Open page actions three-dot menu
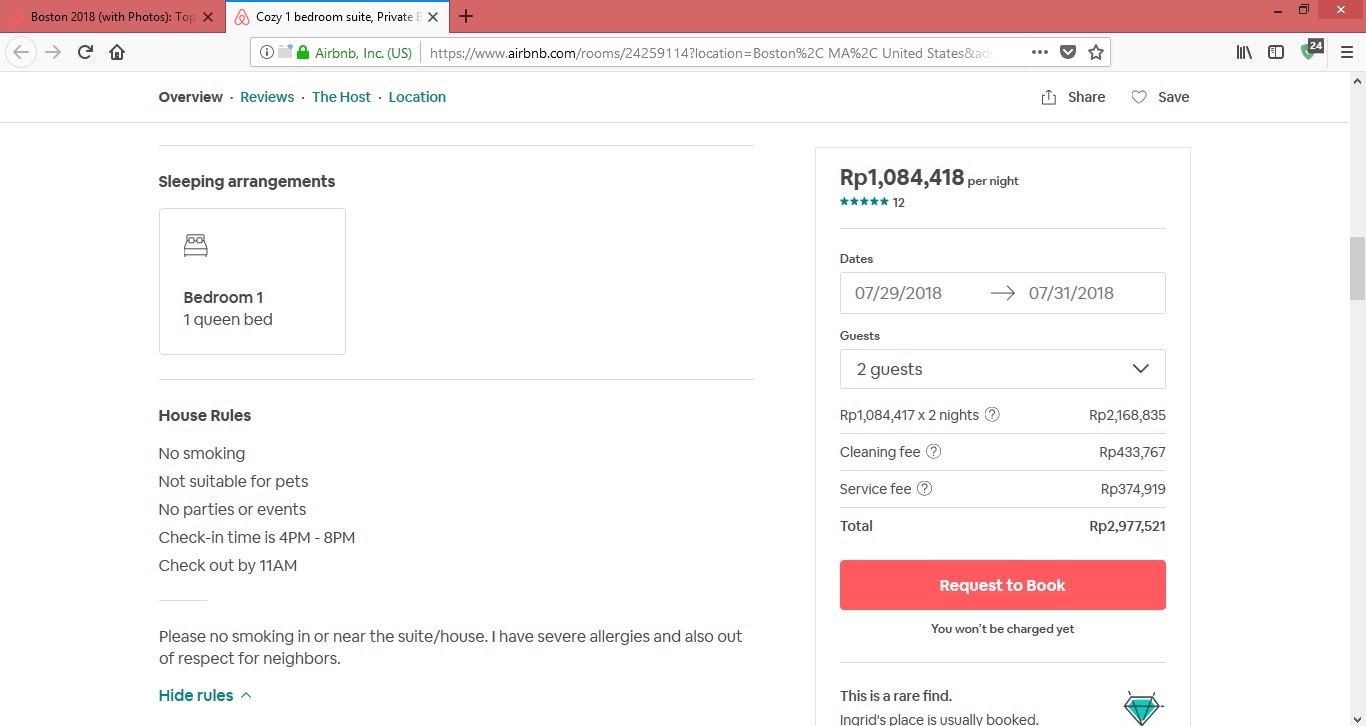The width and height of the screenshot is (1366, 726). pos(1040,53)
